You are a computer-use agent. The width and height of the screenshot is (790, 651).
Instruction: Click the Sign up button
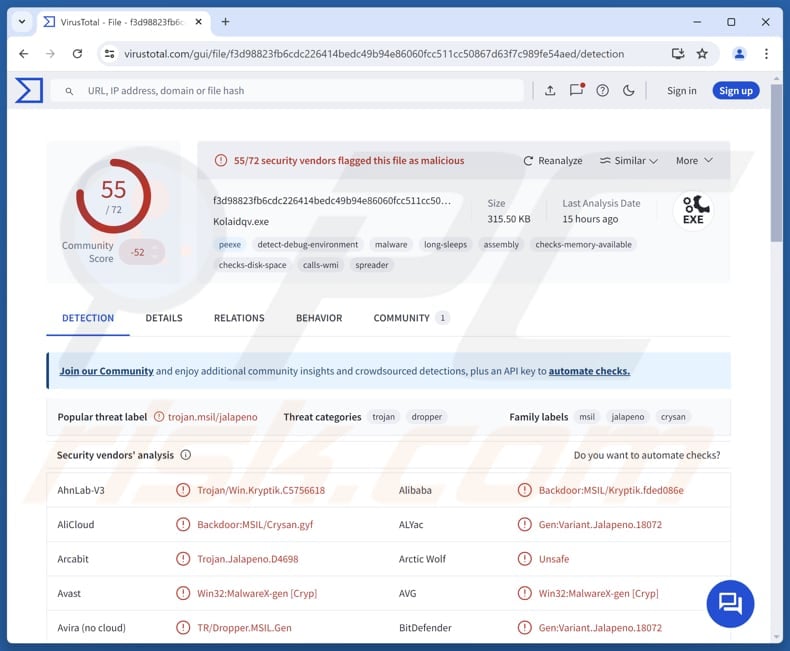[x=735, y=91]
